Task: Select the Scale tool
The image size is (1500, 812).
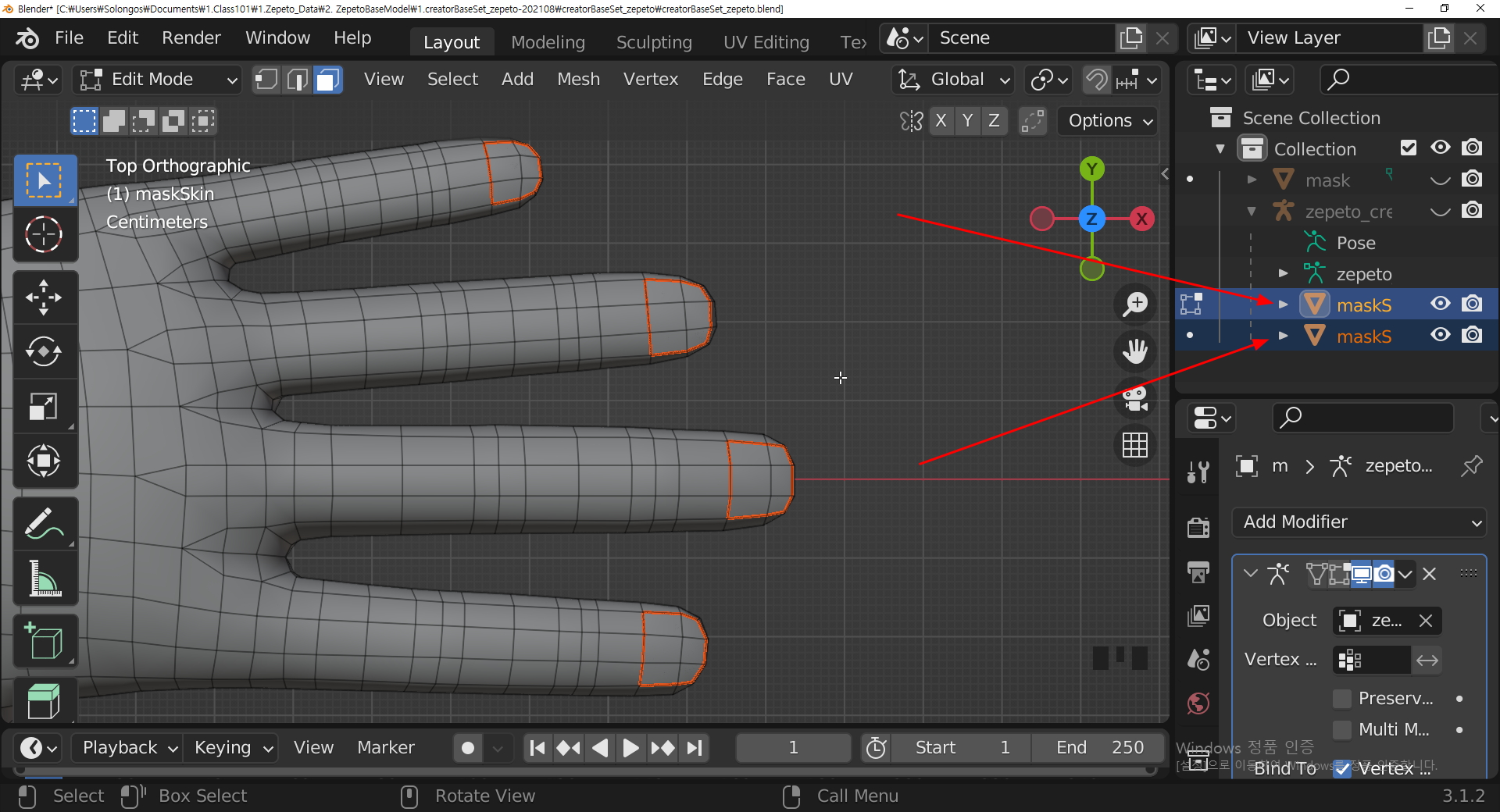Action: point(45,406)
